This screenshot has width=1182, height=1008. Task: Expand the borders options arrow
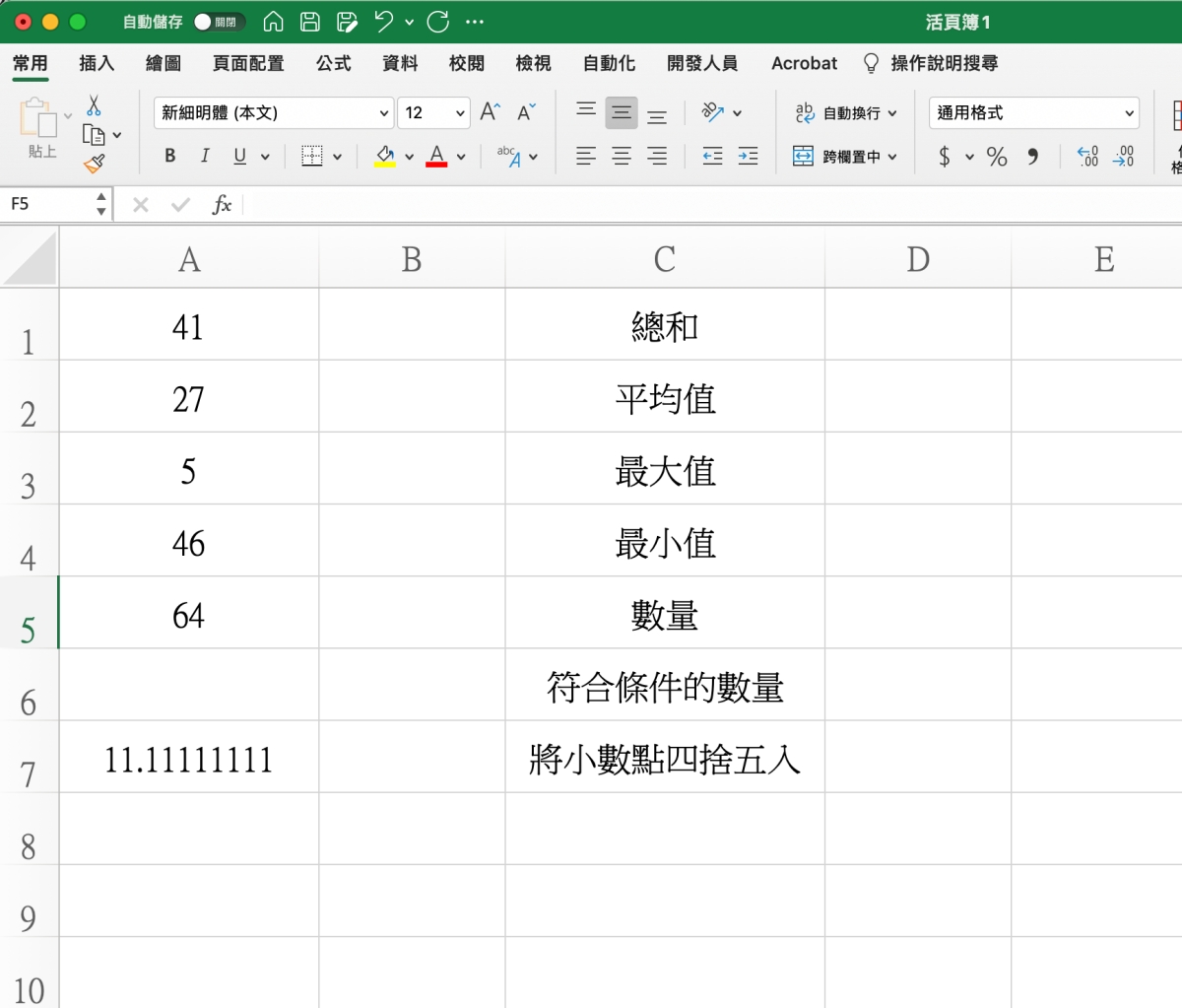click(337, 157)
